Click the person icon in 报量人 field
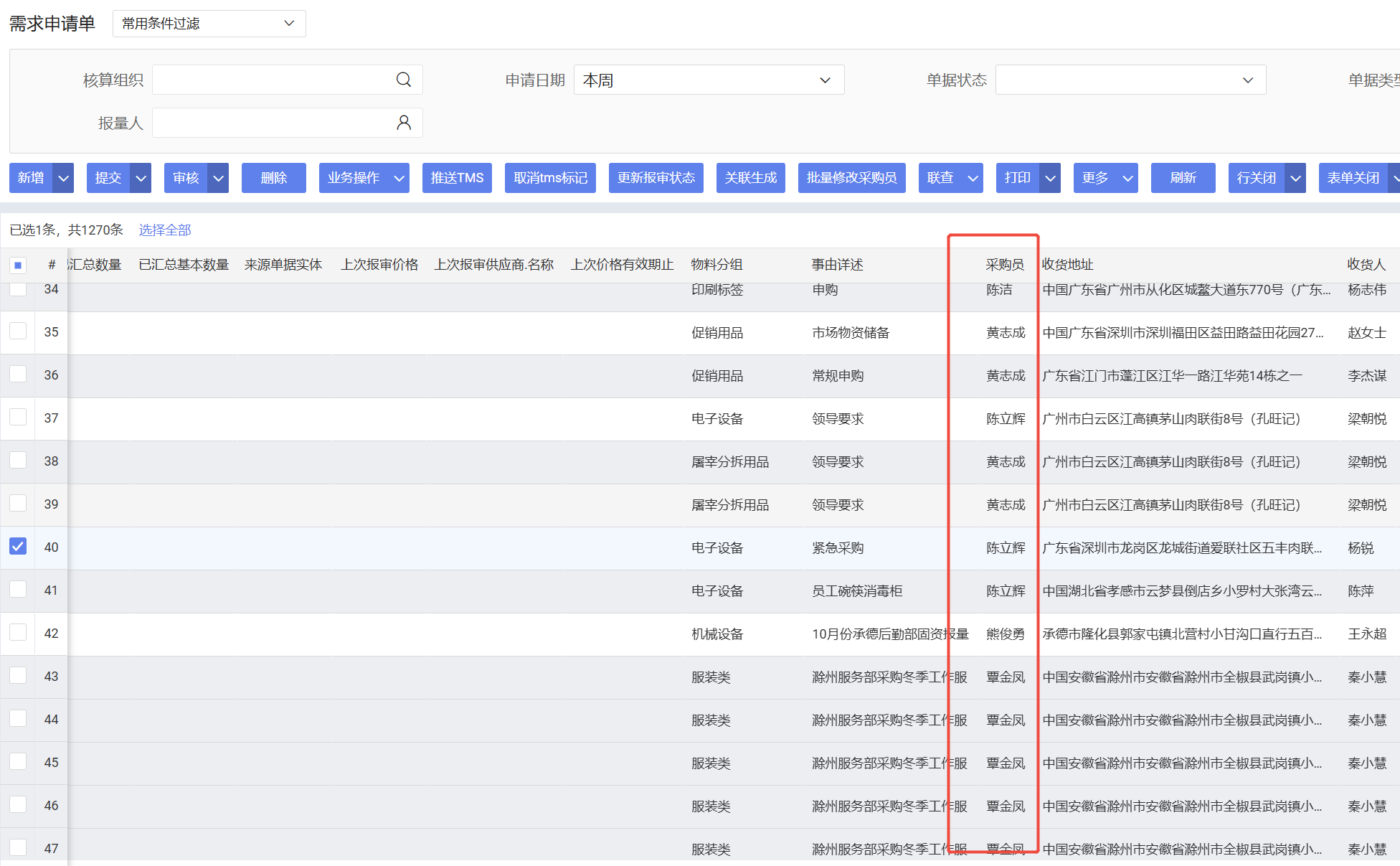1400x866 pixels. 404,123
